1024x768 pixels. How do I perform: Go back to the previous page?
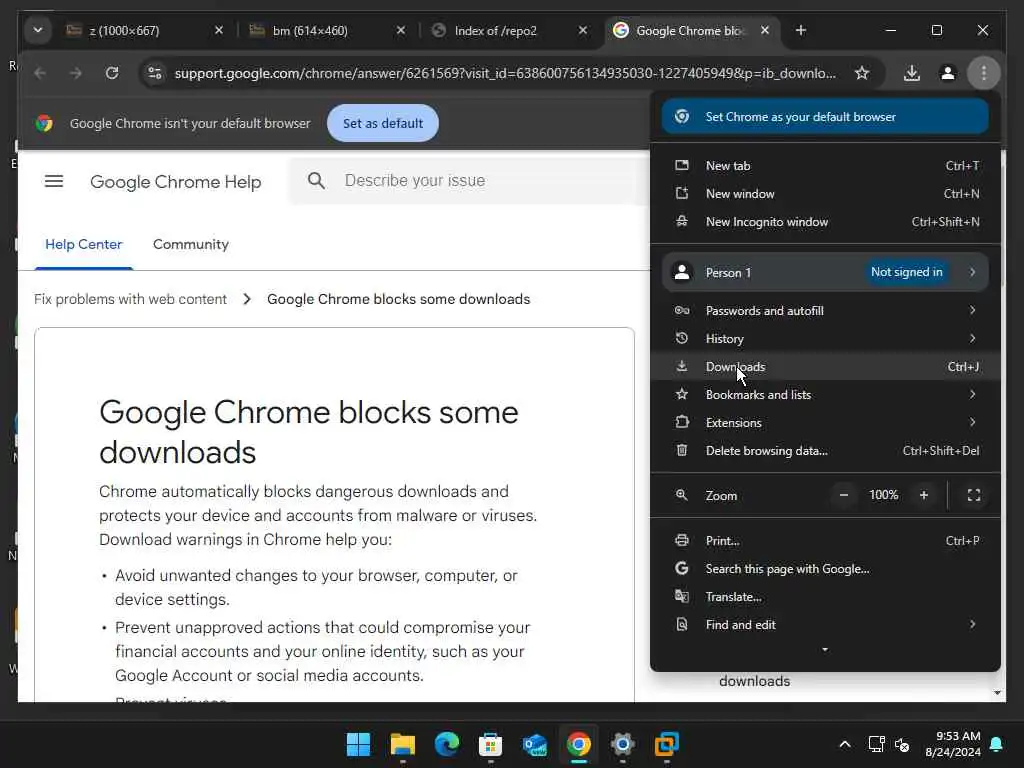[x=40, y=73]
